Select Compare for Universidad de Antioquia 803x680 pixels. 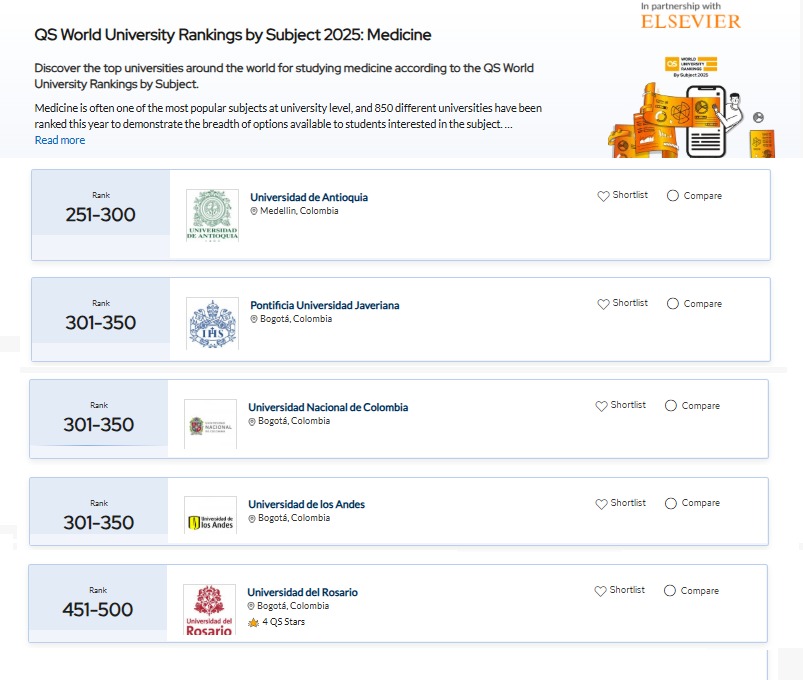(x=673, y=196)
